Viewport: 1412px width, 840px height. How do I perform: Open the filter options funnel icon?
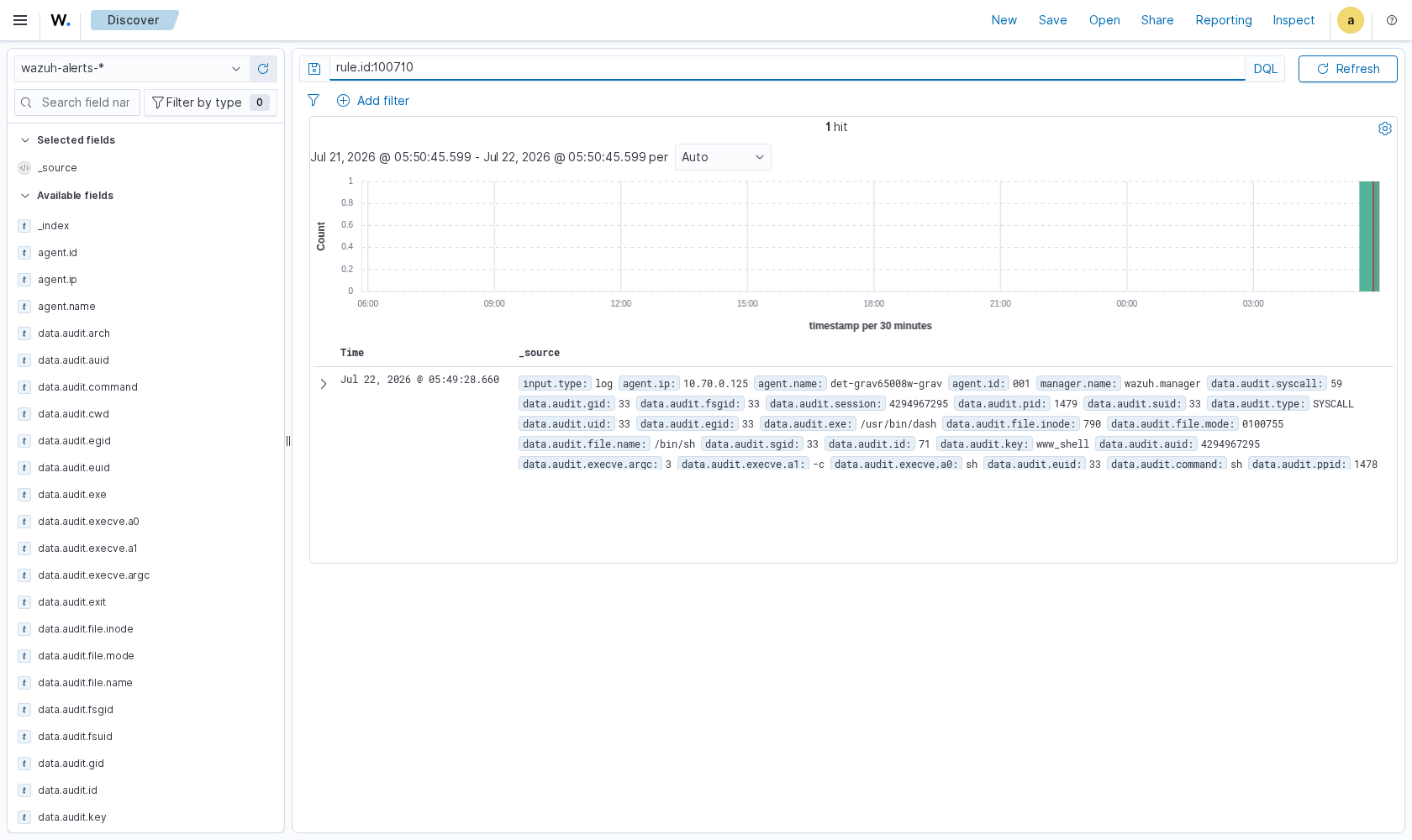click(x=313, y=100)
